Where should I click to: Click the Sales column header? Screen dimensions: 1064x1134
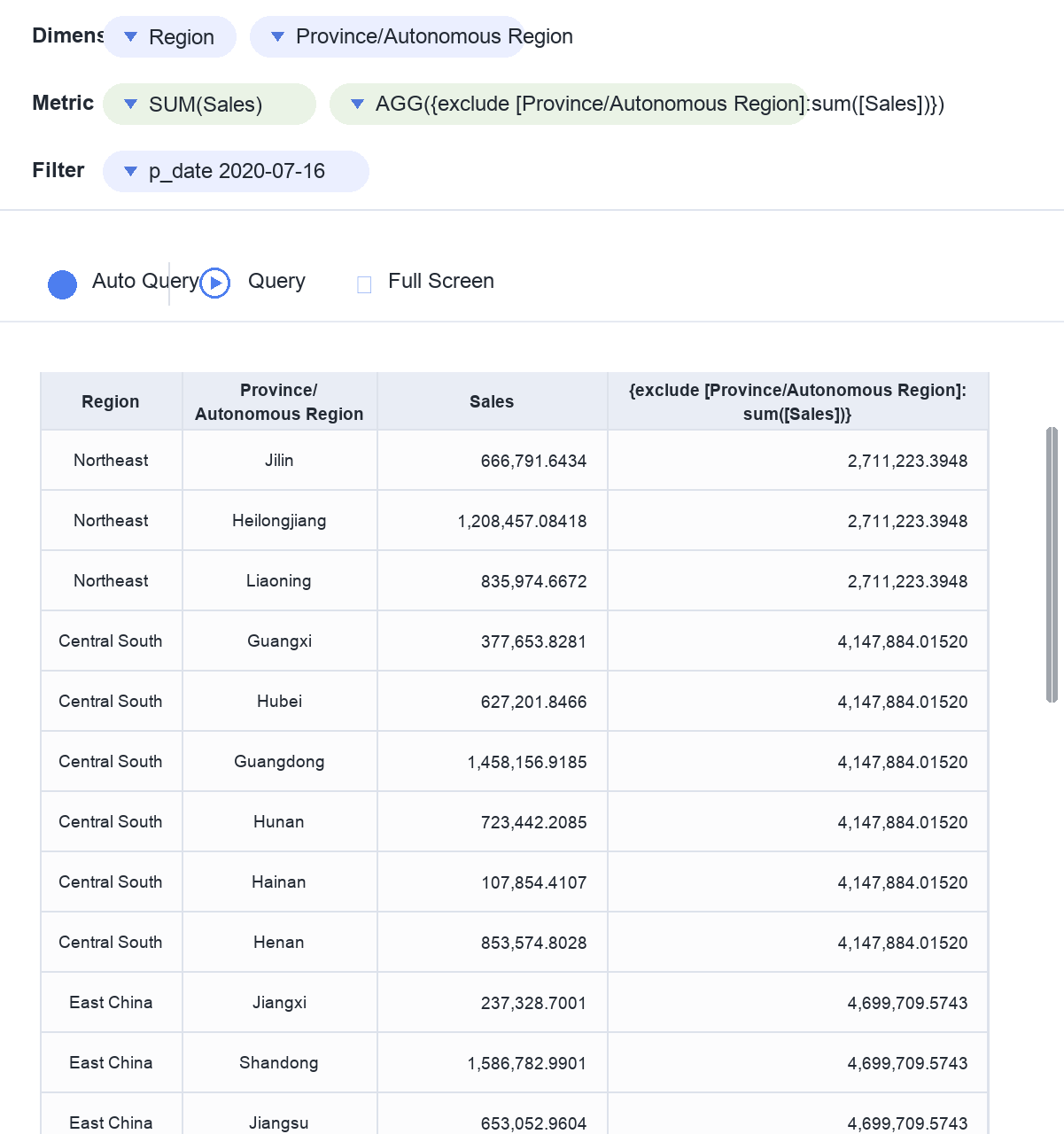(492, 401)
